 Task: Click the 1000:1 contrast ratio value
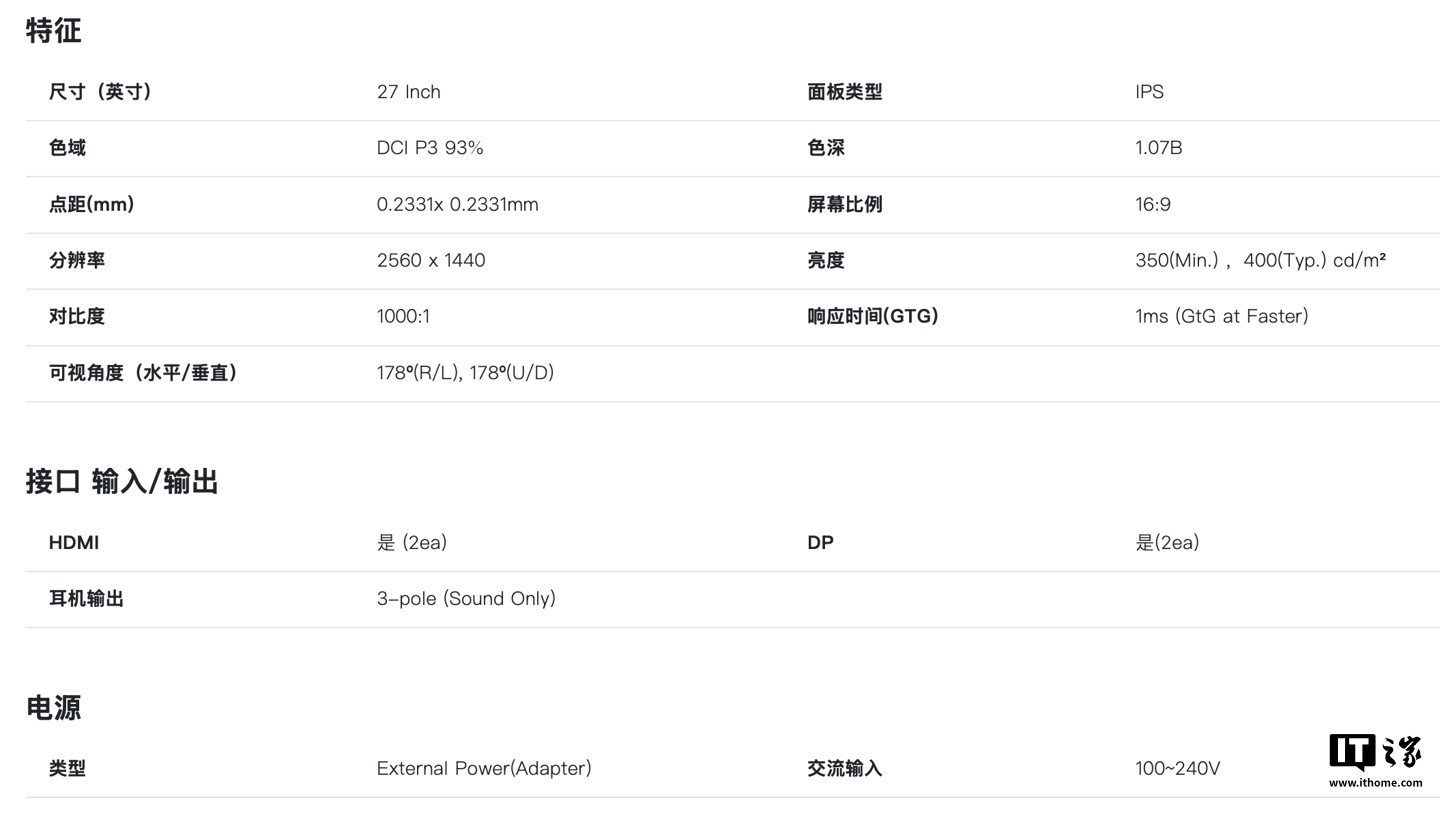point(403,316)
